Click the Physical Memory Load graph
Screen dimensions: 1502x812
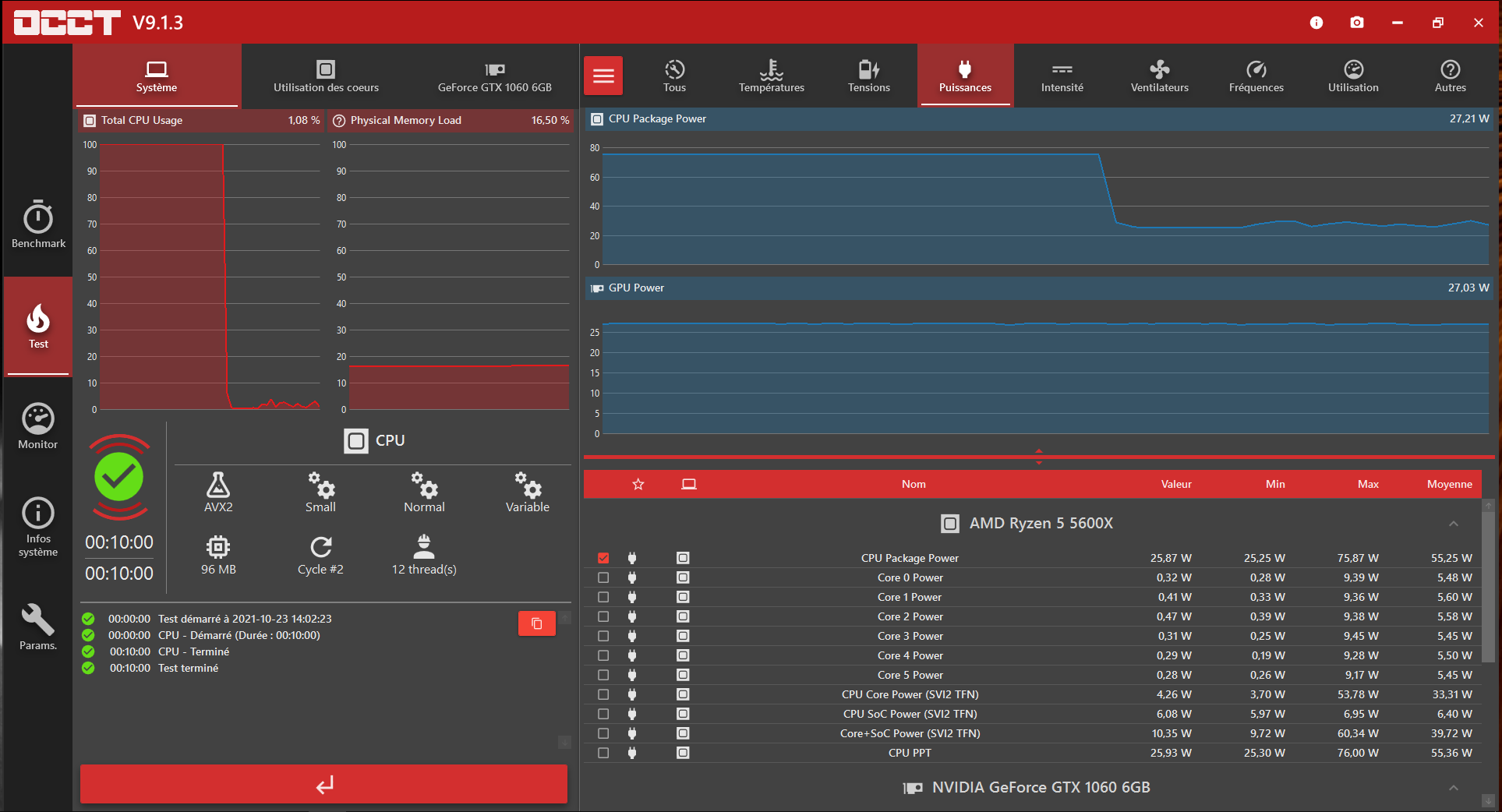coord(459,277)
